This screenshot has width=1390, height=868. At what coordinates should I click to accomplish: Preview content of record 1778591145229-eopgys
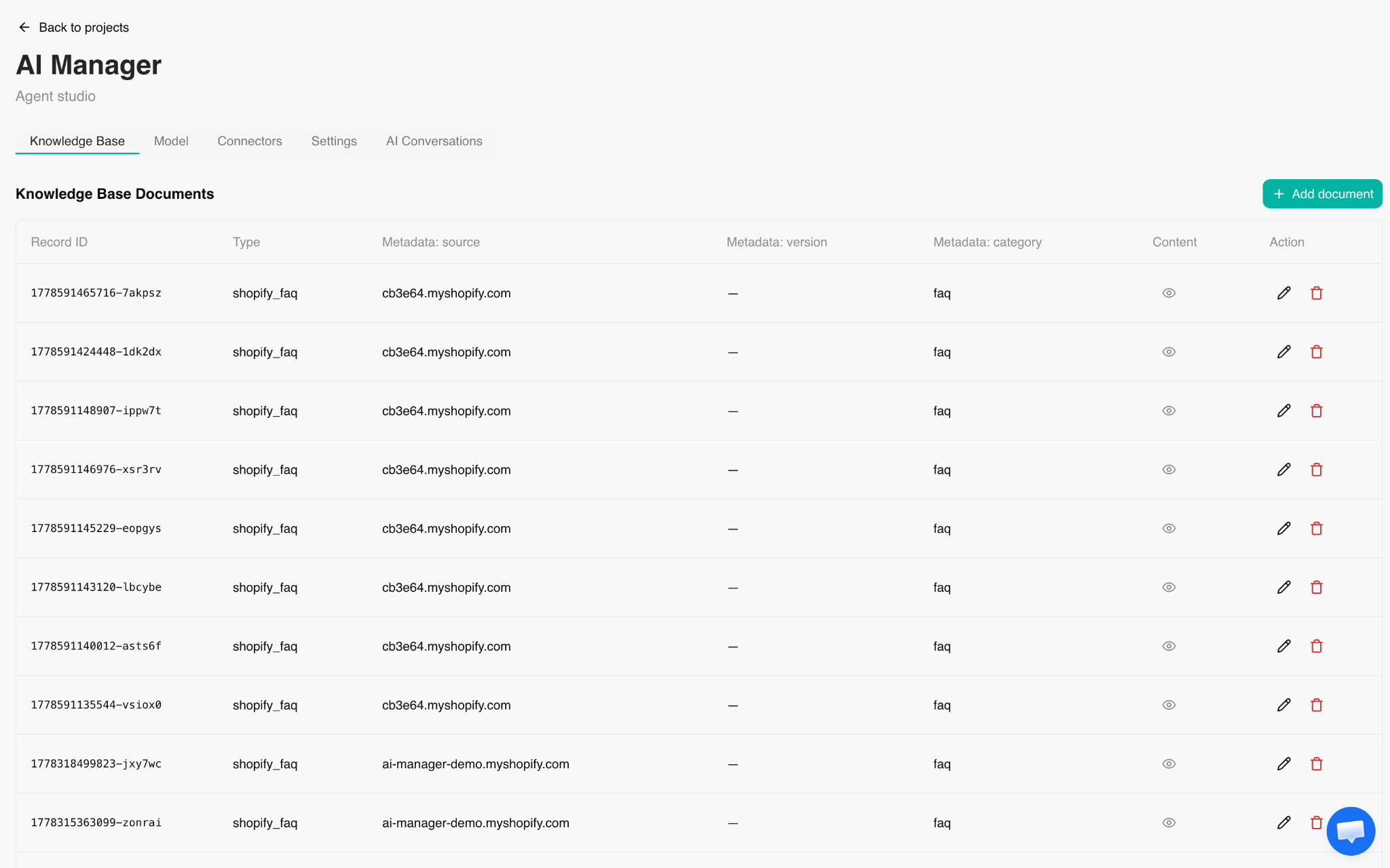[x=1169, y=529]
